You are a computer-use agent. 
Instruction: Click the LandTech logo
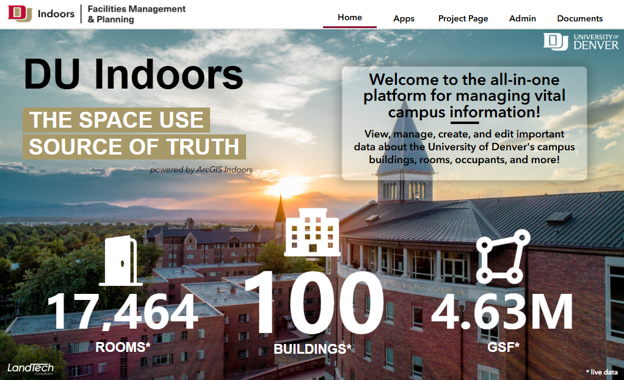[x=30, y=368]
